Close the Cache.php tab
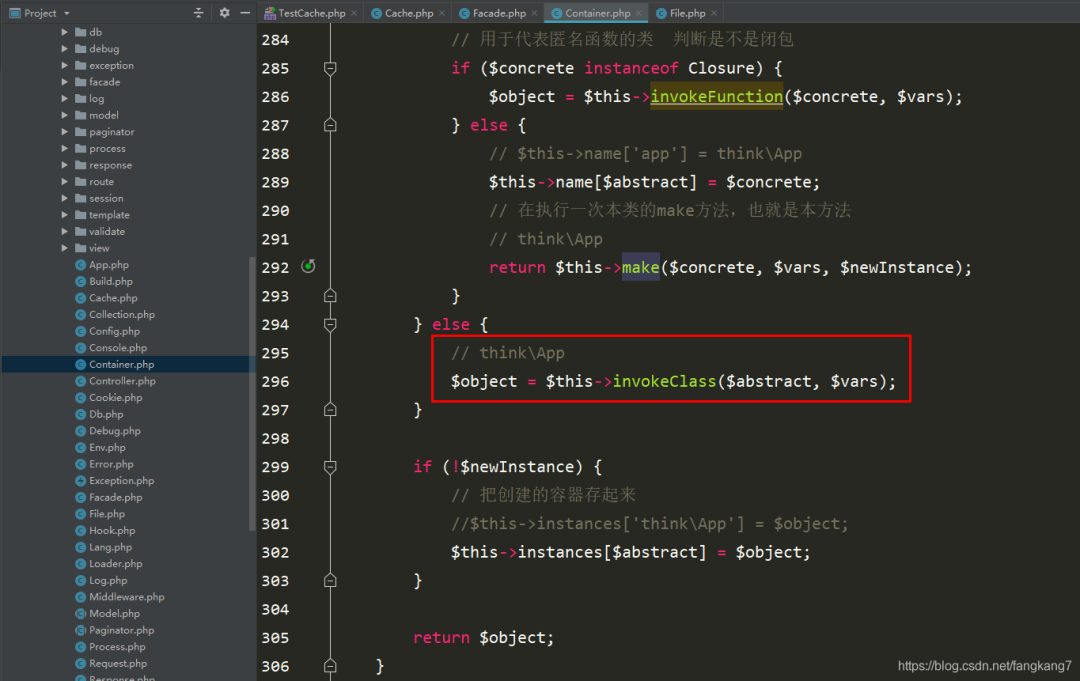1080x681 pixels. click(442, 13)
